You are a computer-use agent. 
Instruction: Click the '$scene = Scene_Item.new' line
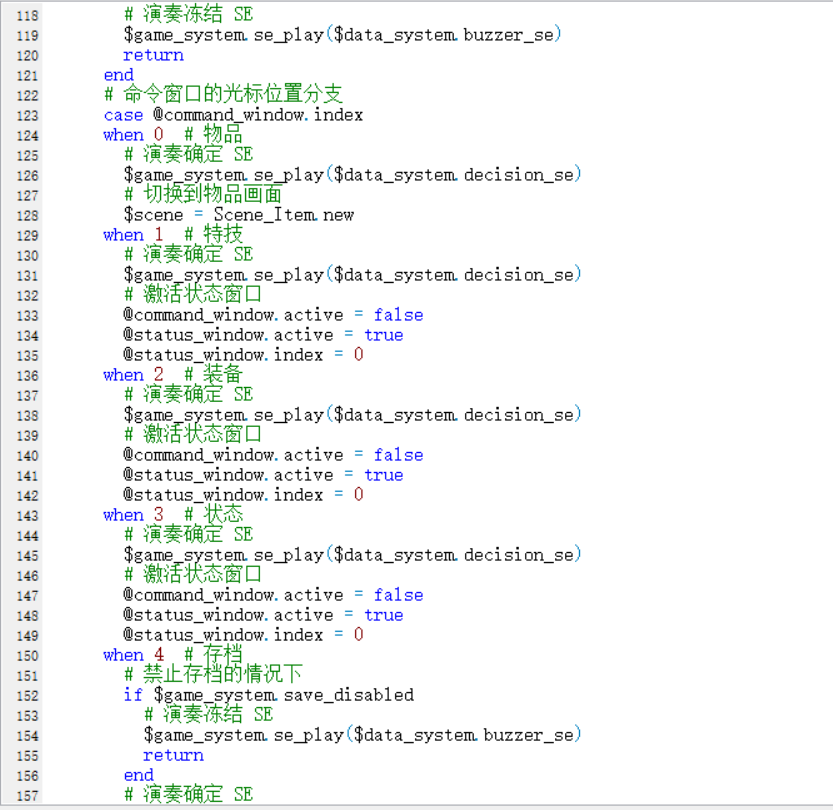tap(239, 215)
